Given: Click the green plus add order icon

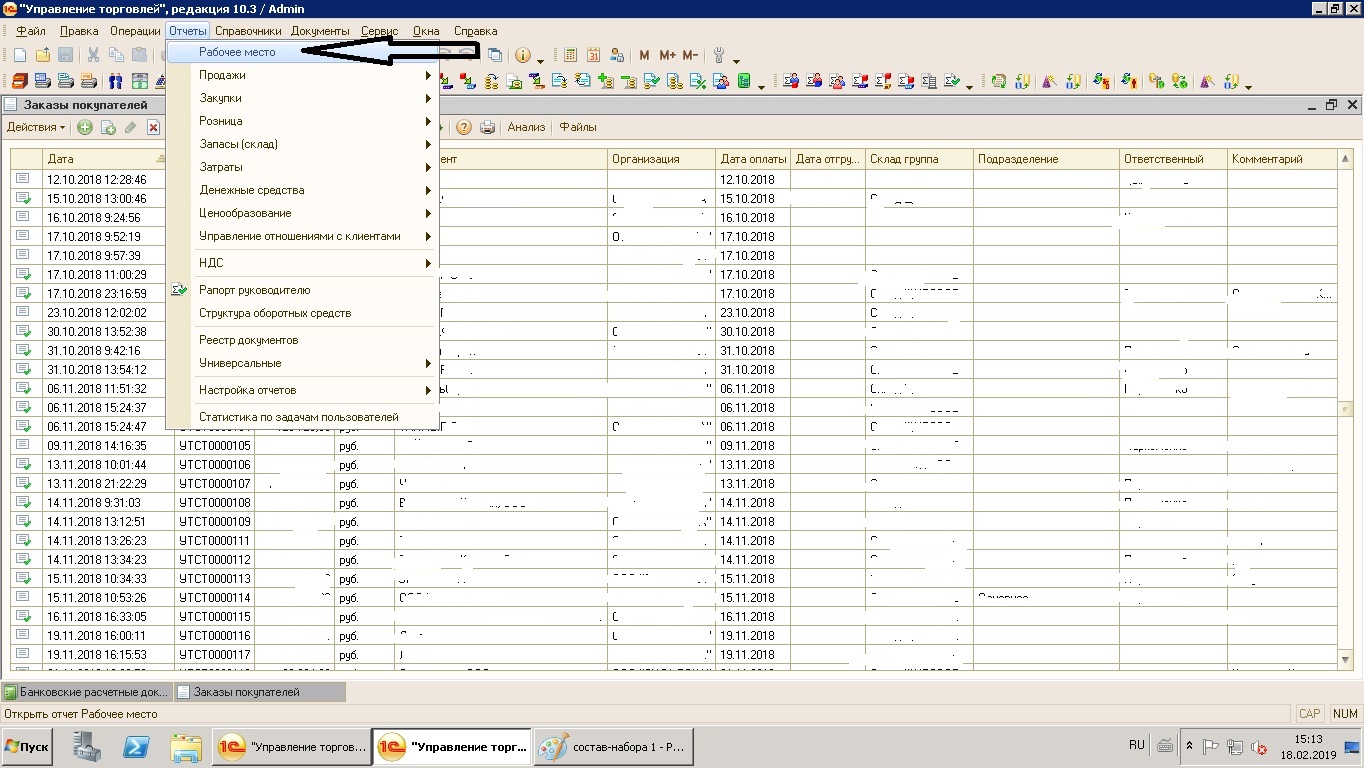Looking at the screenshot, I should click(x=85, y=127).
